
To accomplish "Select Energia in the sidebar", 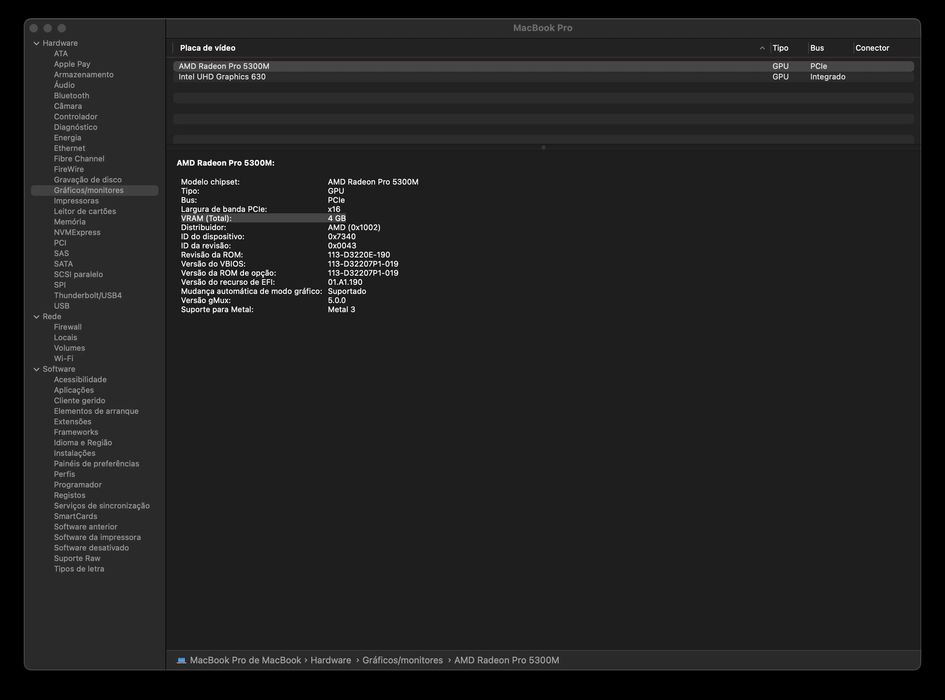I will click(x=68, y=137).
